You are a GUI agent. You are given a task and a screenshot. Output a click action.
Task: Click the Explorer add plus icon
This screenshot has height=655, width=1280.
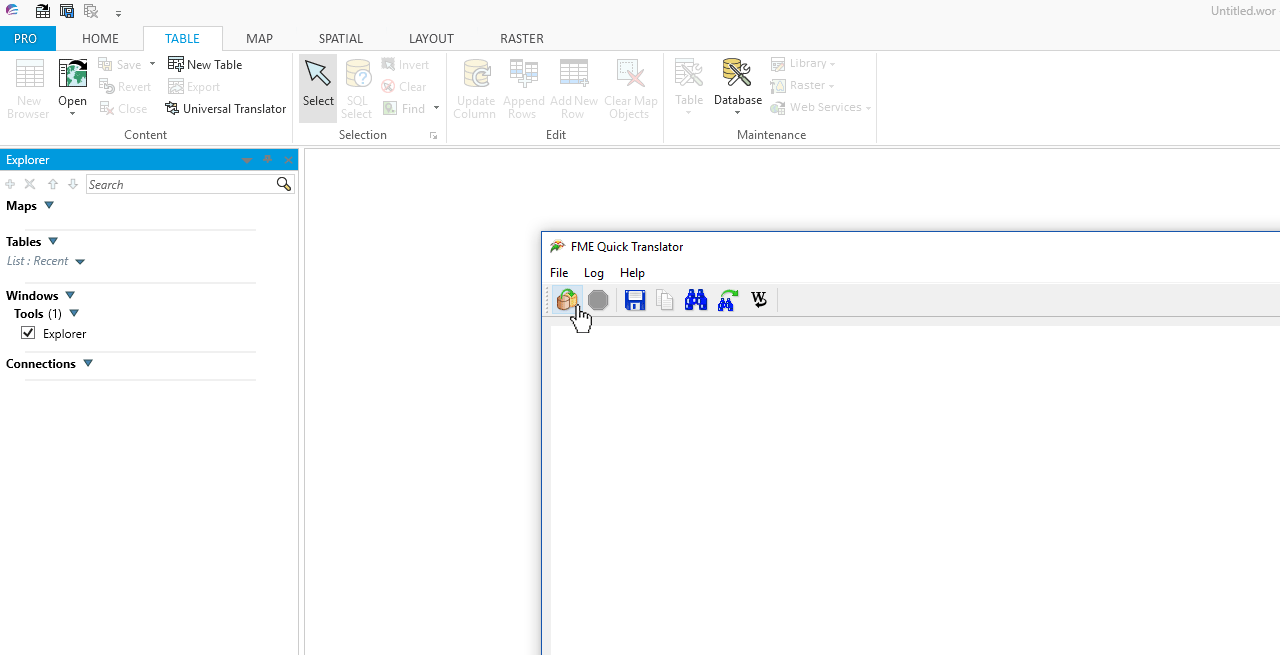[x=10, y=184]
